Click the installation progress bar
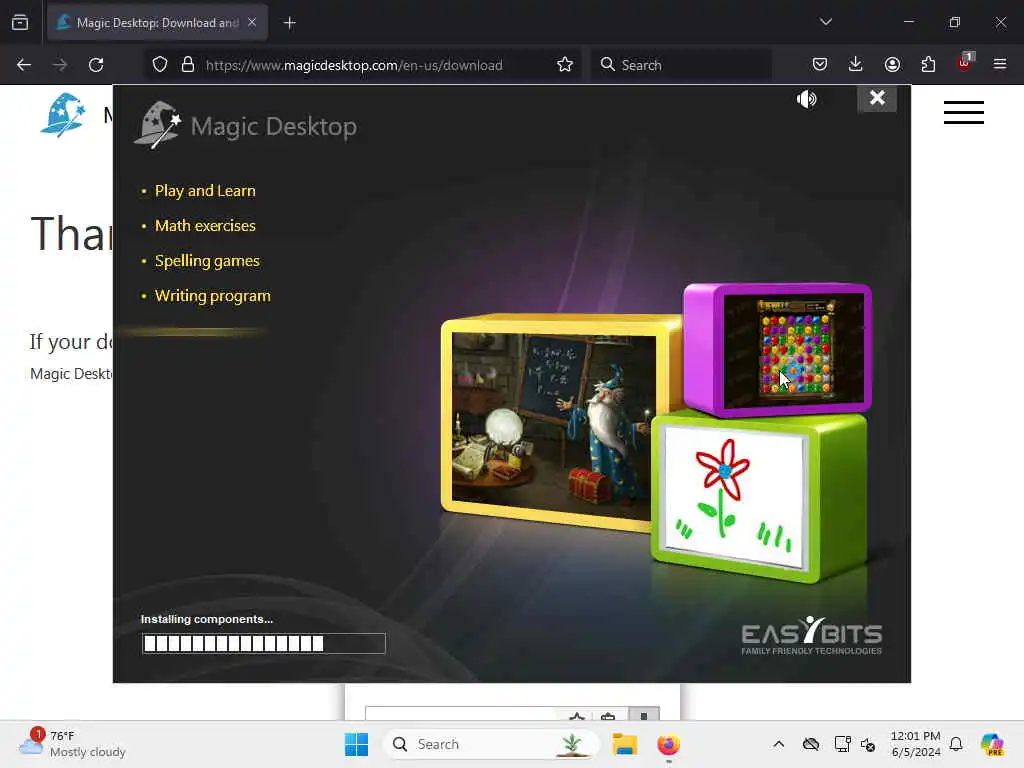This screenshot has width=1024, height=768. tap(264, 643)
